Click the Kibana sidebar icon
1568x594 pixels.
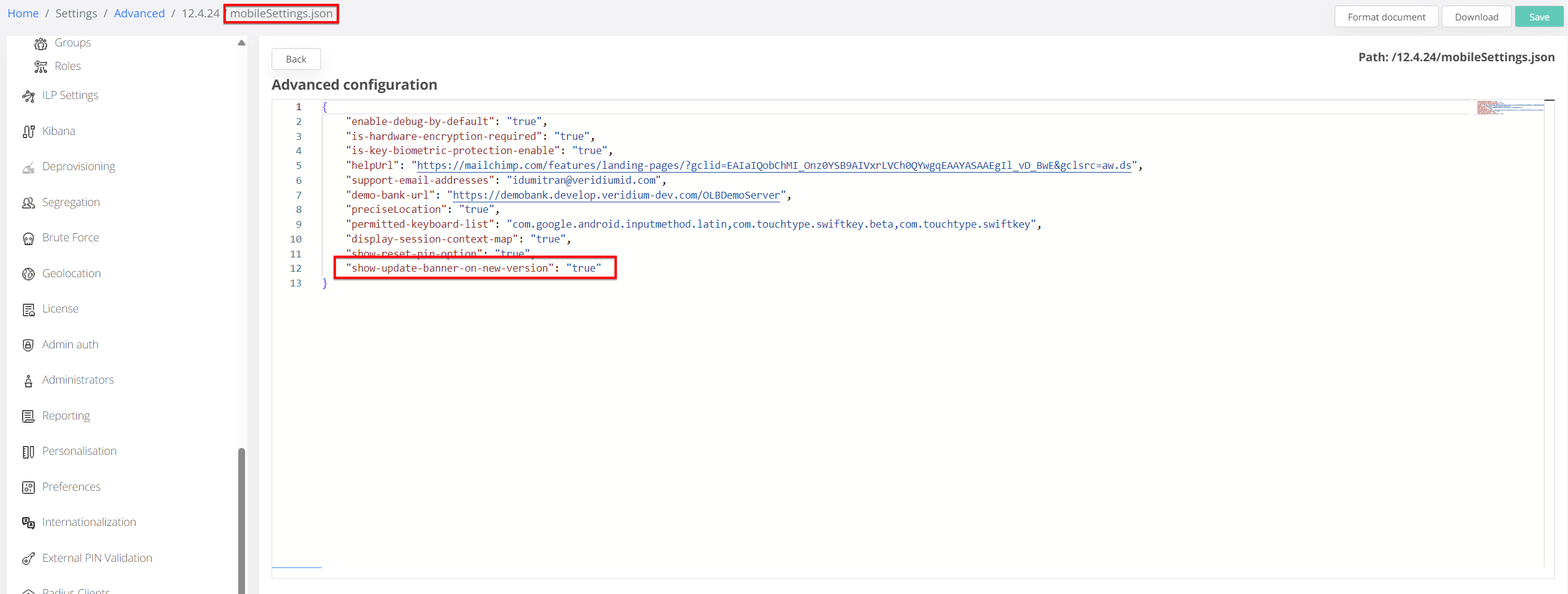point(28,131)
